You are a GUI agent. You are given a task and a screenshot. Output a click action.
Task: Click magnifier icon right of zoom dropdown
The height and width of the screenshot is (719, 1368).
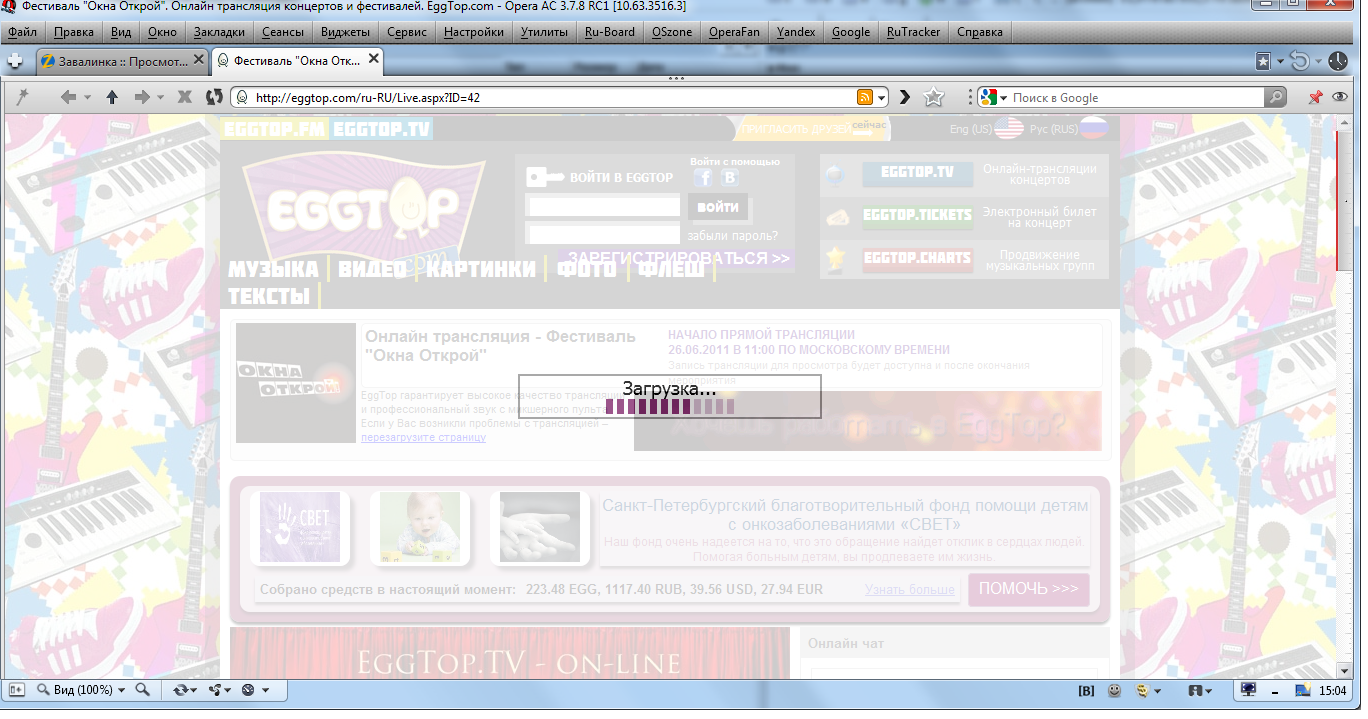tap(142, 690)
